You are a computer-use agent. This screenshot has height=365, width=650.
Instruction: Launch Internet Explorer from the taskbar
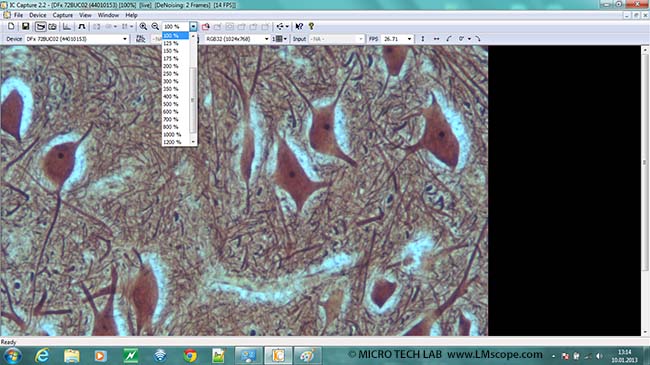pyautogui.click(x=42, y=356)
